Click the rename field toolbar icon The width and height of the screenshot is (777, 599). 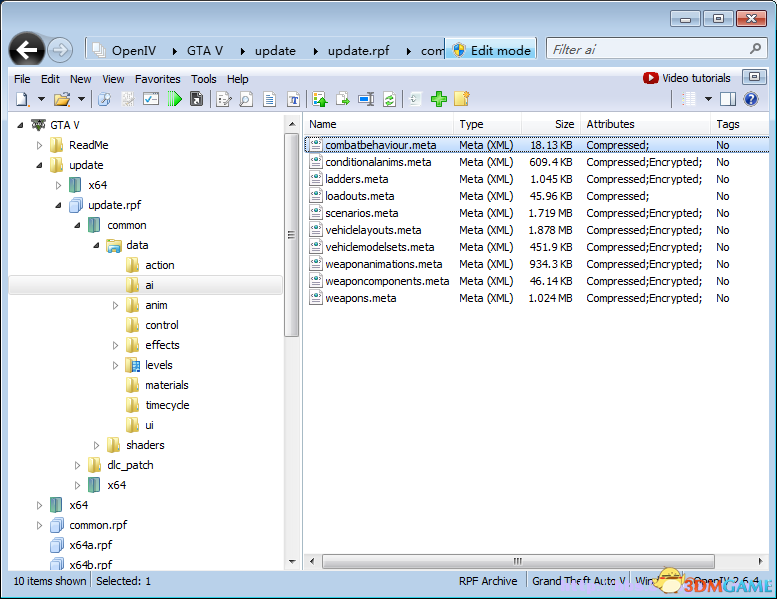click(366, 99)
